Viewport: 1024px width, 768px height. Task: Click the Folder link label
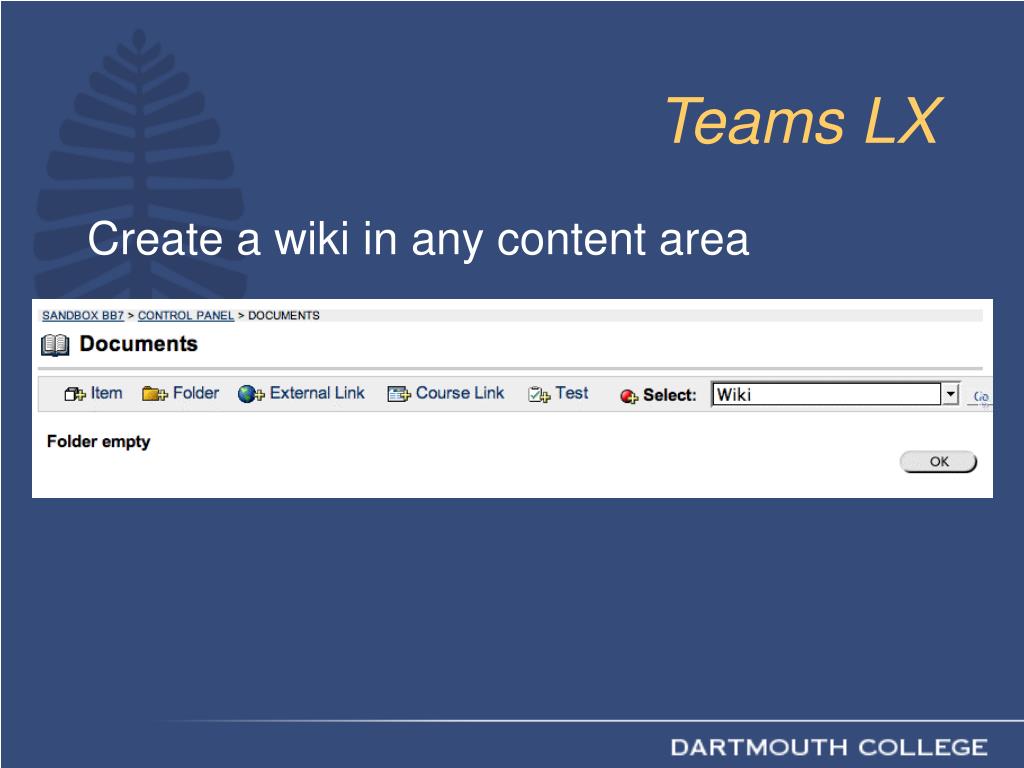(196, 393)
